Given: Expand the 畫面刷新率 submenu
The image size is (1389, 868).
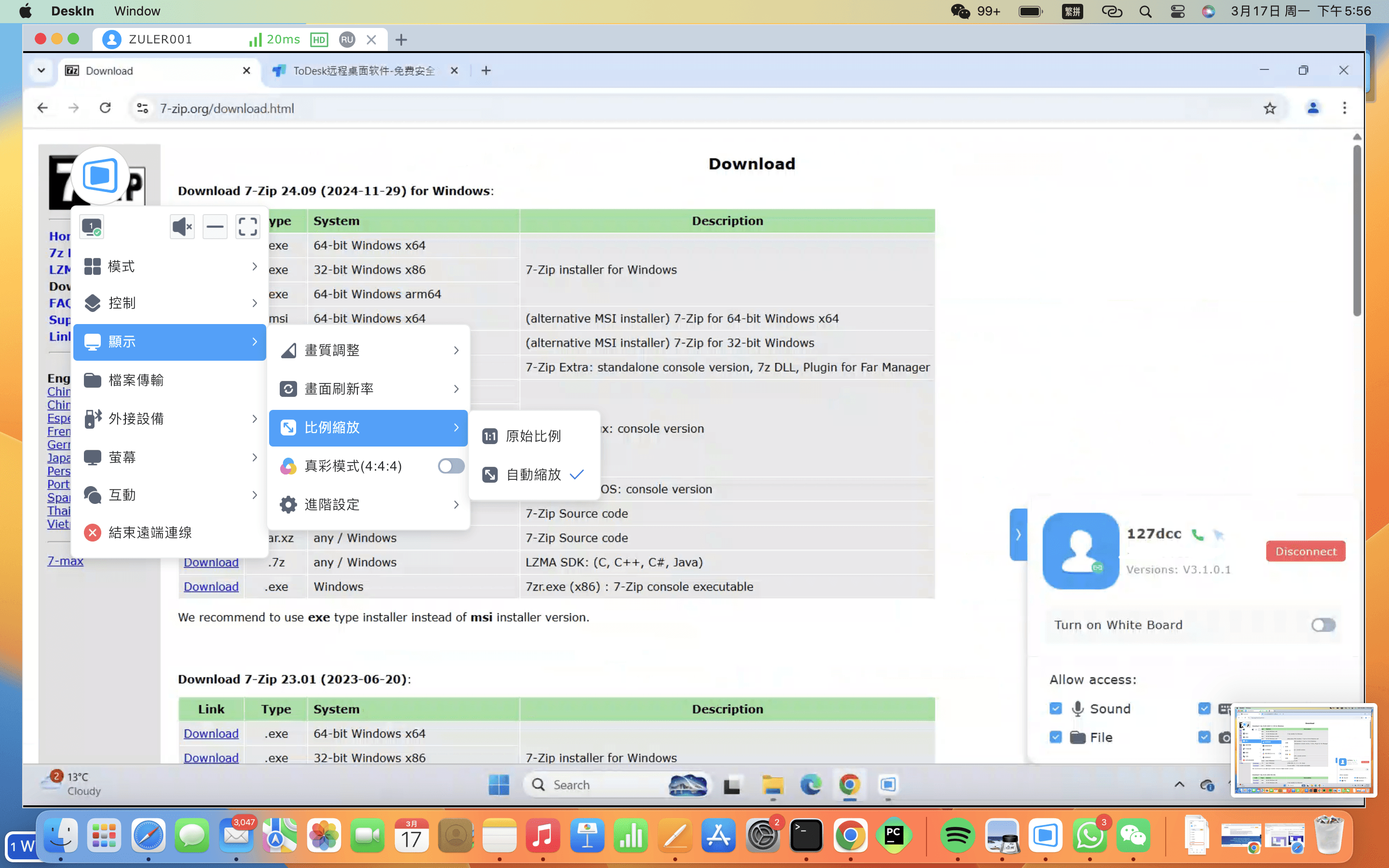Looking at the screenshot, I should pos(368,389).
